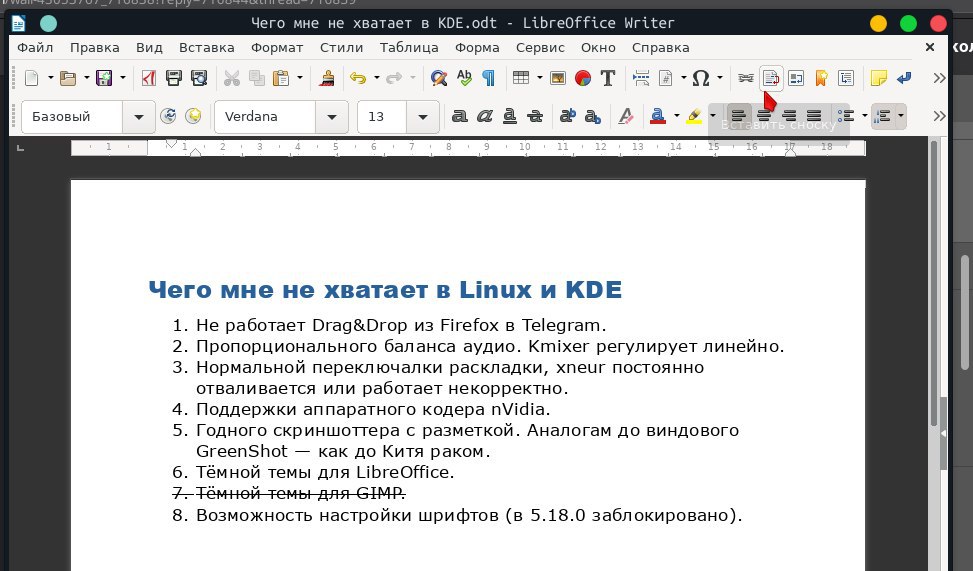
Task: Show hidden standard toolbar items chevron
Action: [x=939, y=78]
